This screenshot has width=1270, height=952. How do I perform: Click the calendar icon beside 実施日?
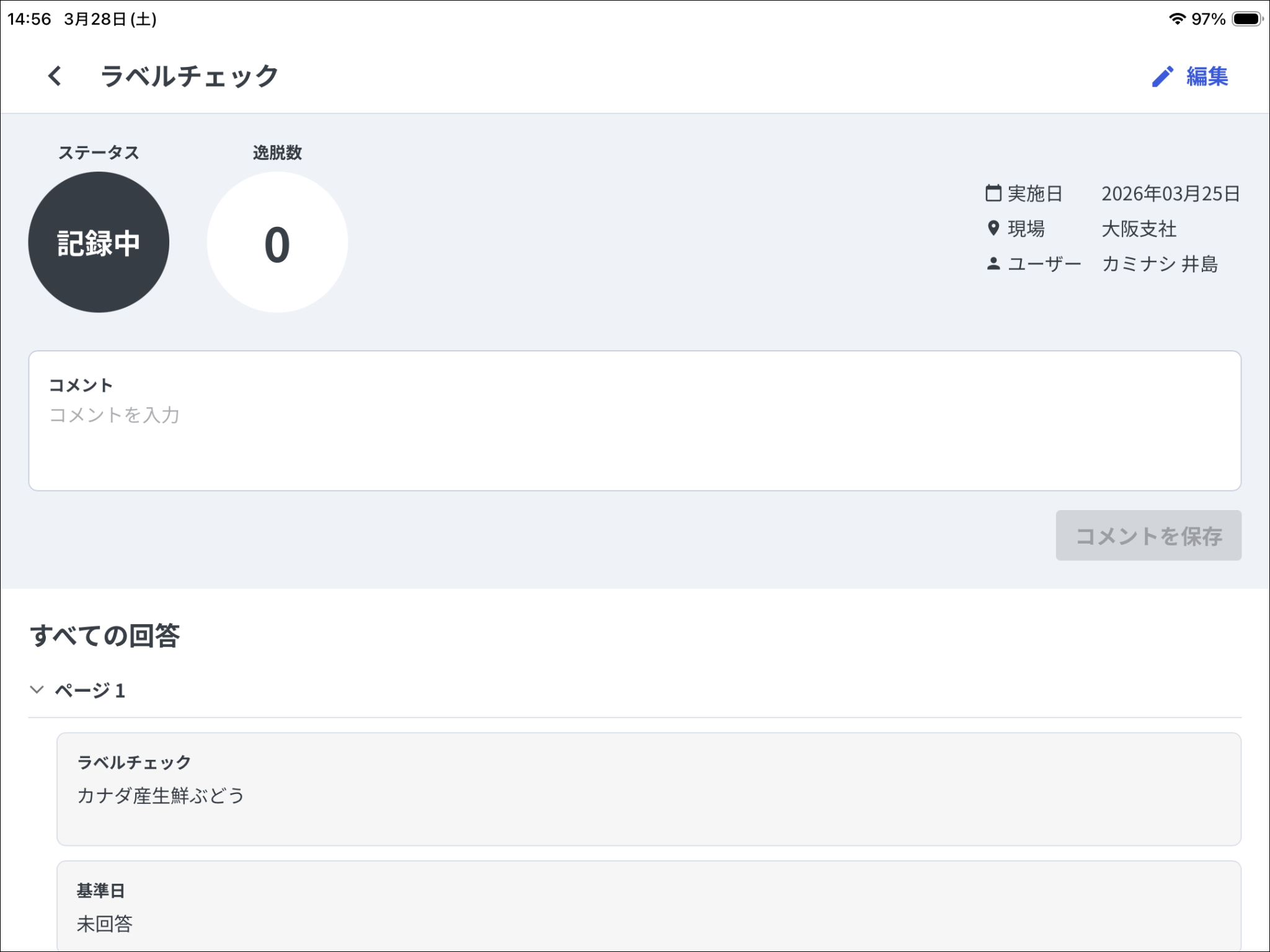993,193
